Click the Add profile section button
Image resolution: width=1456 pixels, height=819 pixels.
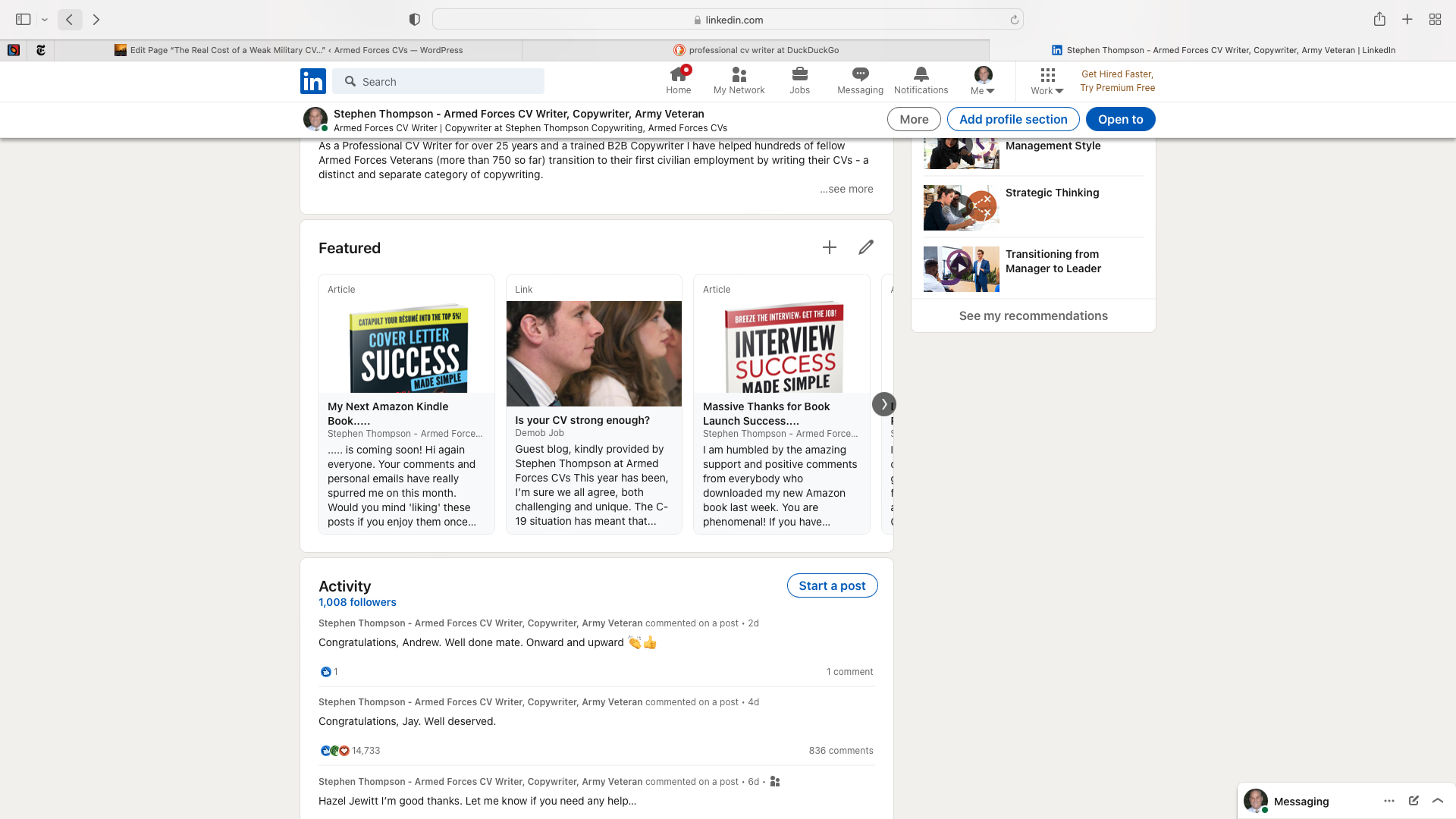(1013, 119)
